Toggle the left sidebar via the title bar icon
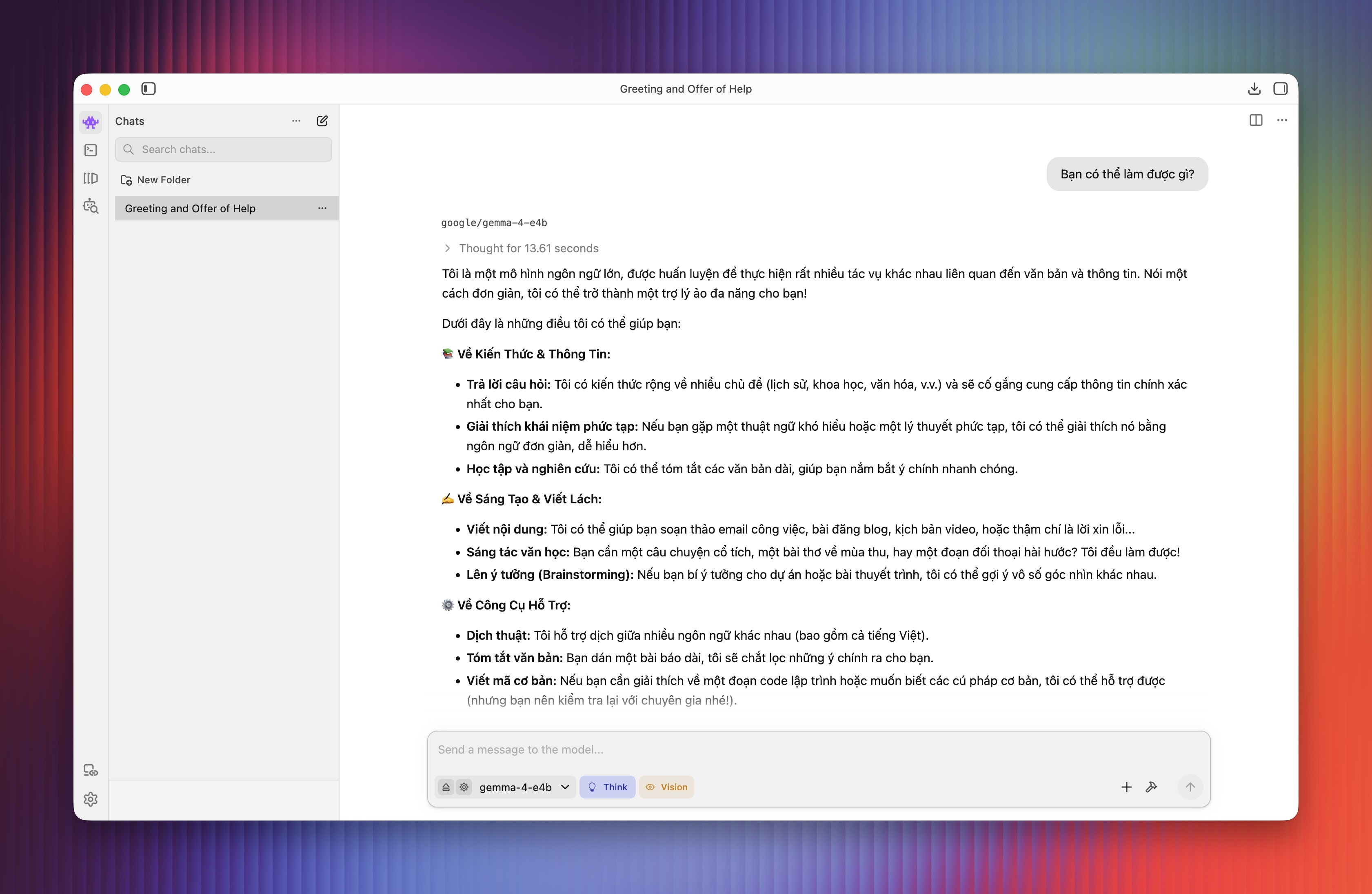The width and height of the screenshot is (1372, 894). click(148, 89)
